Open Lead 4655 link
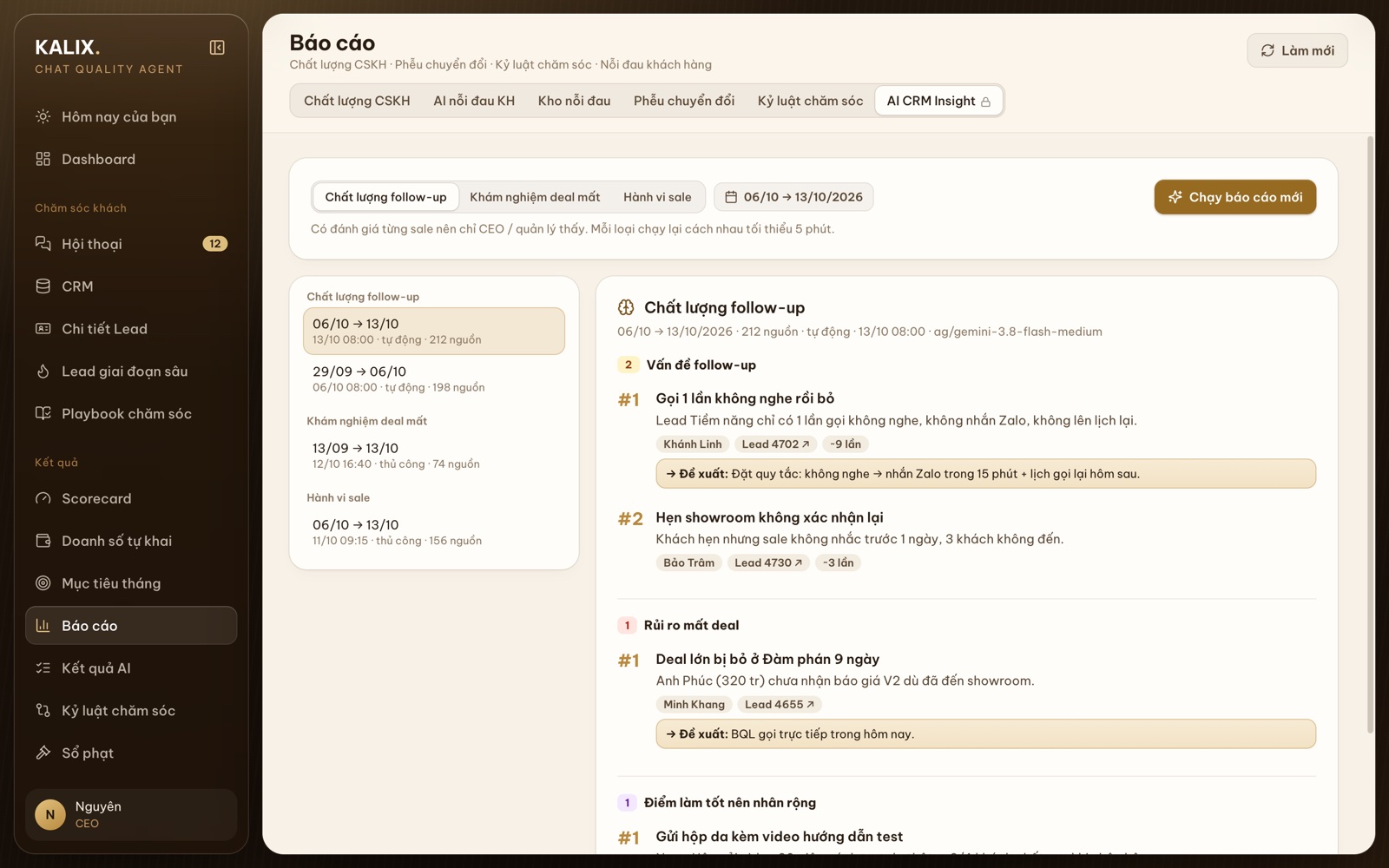 coord(780,705)
